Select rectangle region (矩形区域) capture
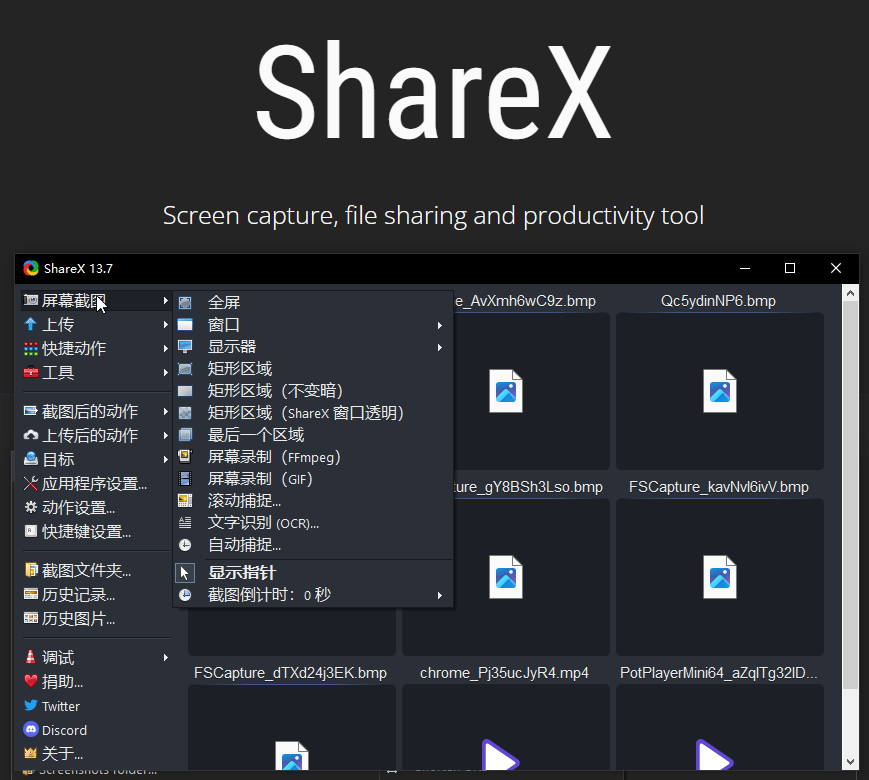 tap(240, 369)
